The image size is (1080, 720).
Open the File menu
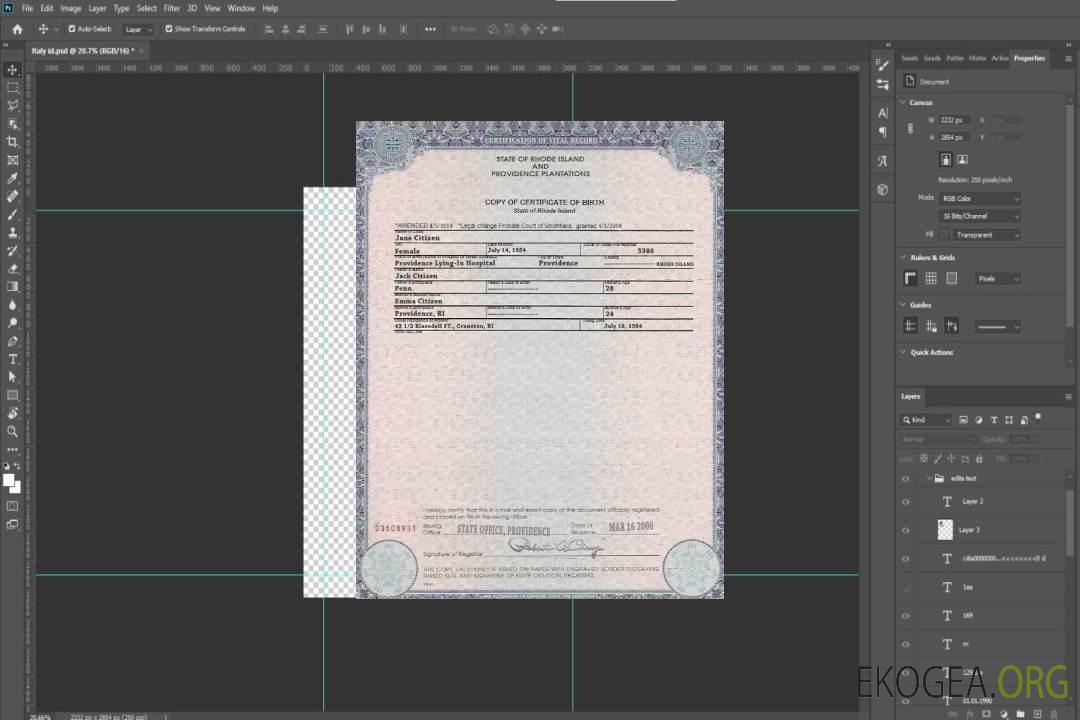pos(28,8)
